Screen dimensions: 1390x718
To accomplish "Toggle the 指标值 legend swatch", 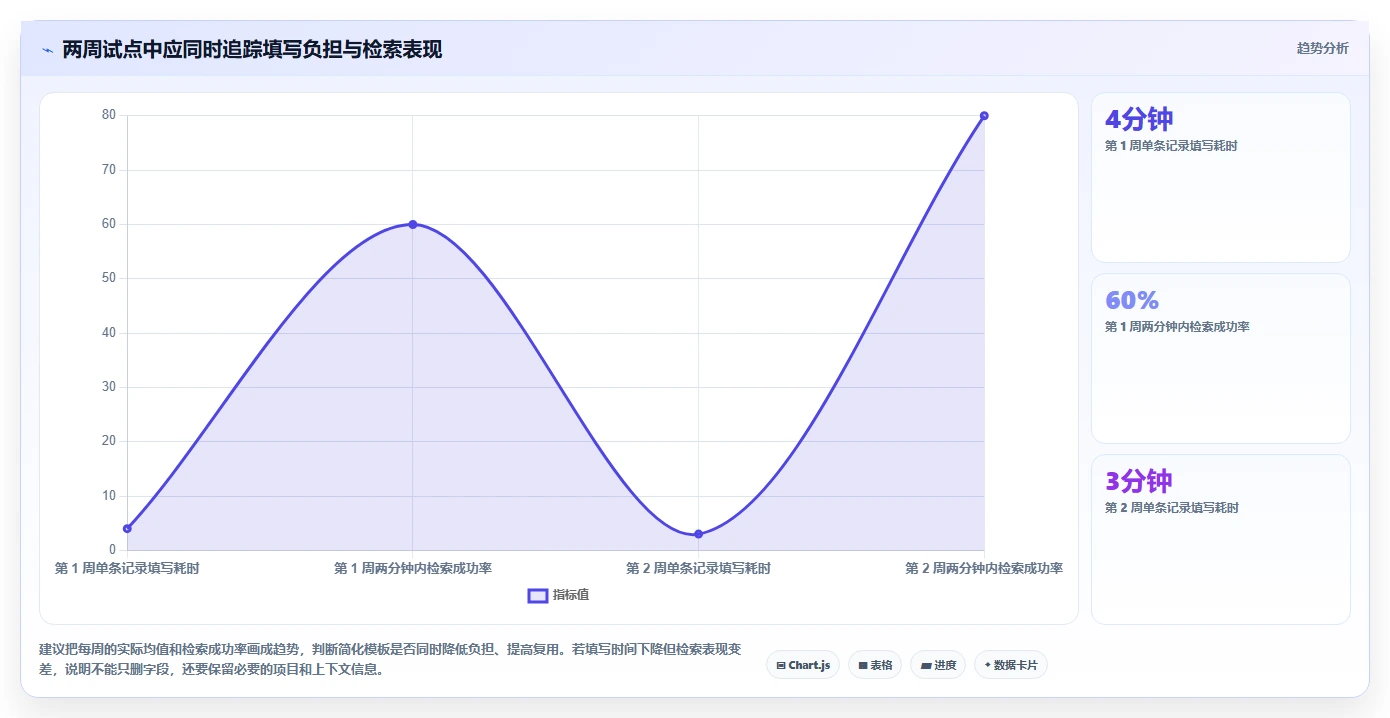I will pos(537,595).
